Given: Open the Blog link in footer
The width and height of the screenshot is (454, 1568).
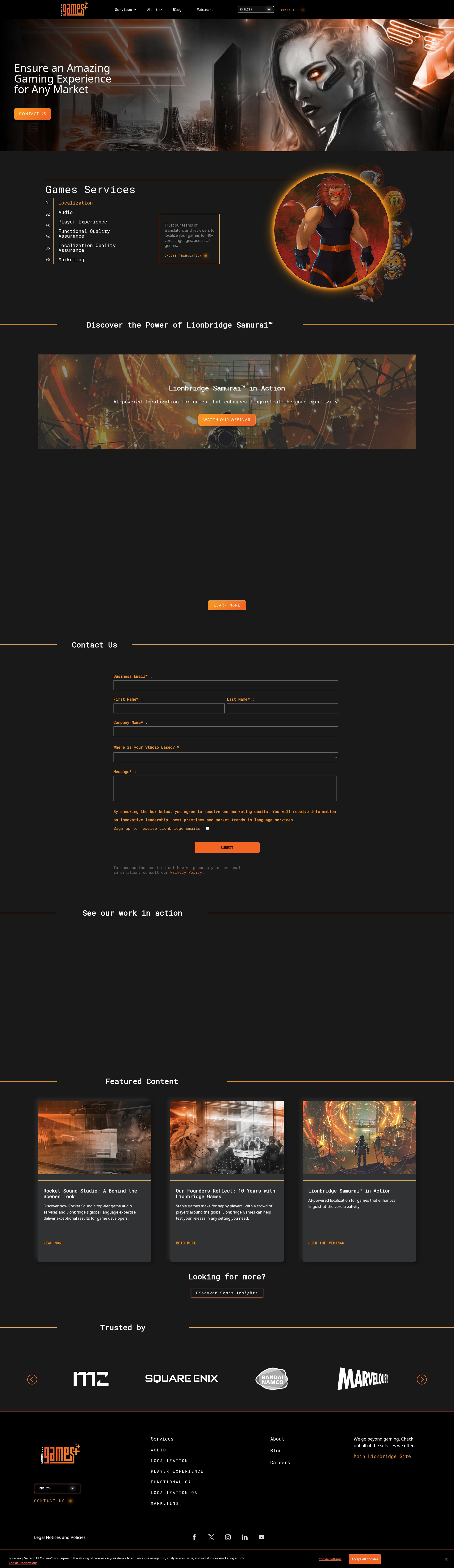Looking at the screenshot, I should pyautogui.click(x=276, y=1450).
